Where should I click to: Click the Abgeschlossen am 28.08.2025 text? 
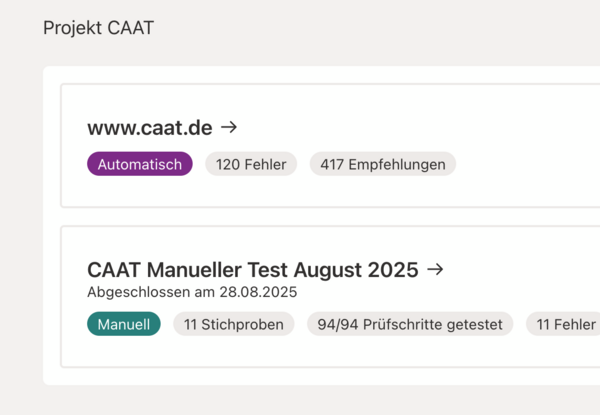pos(192,292)
